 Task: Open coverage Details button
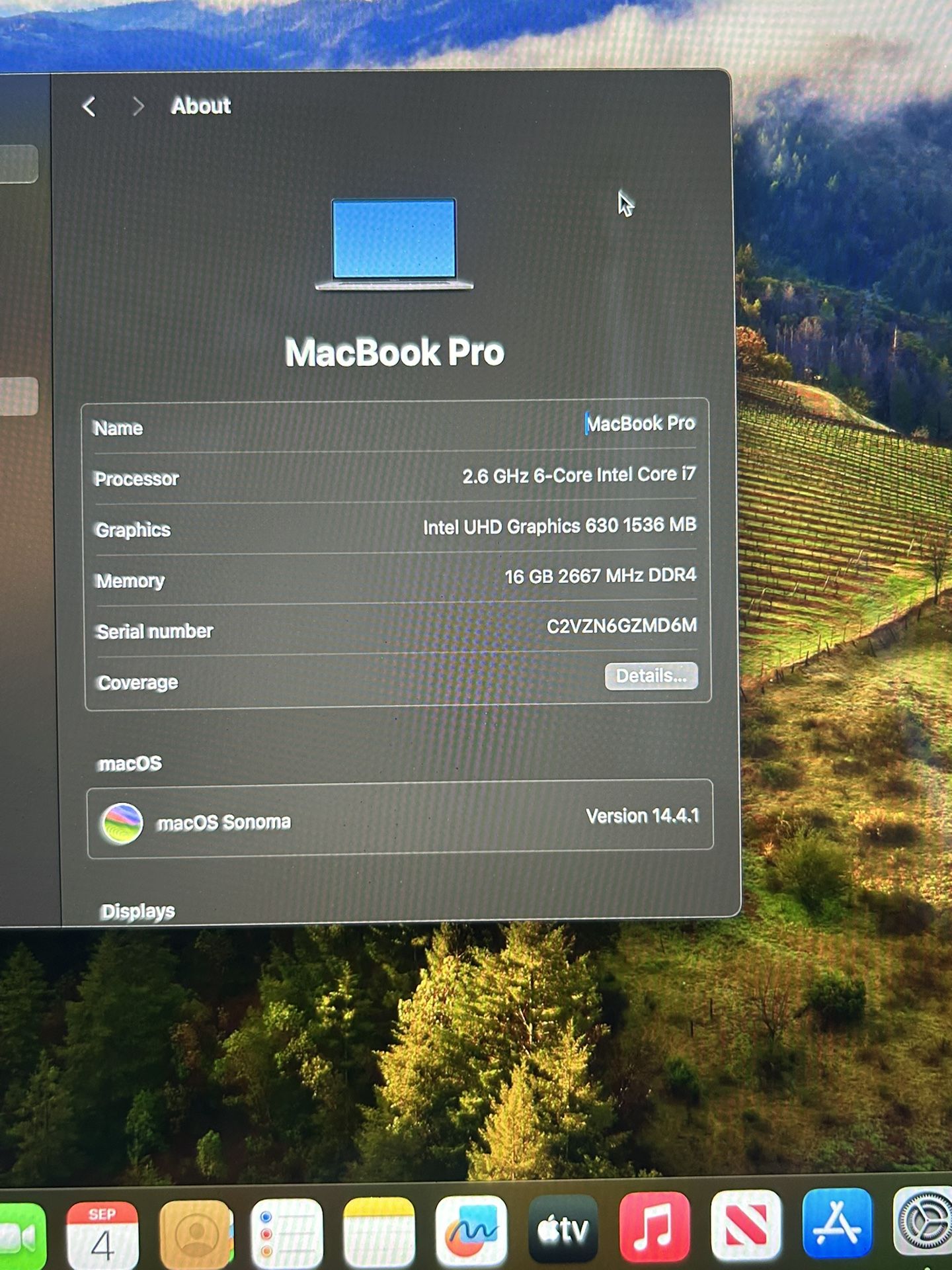[651, 676]
